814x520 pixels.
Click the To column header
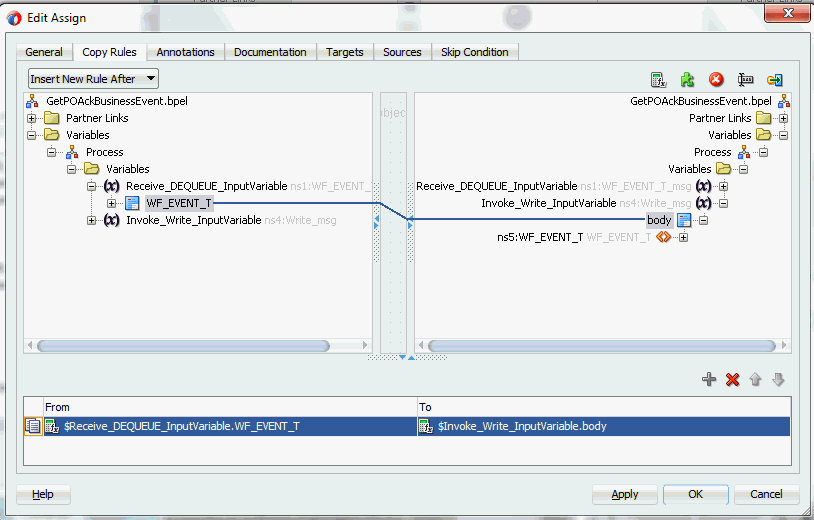pos(604,407)
